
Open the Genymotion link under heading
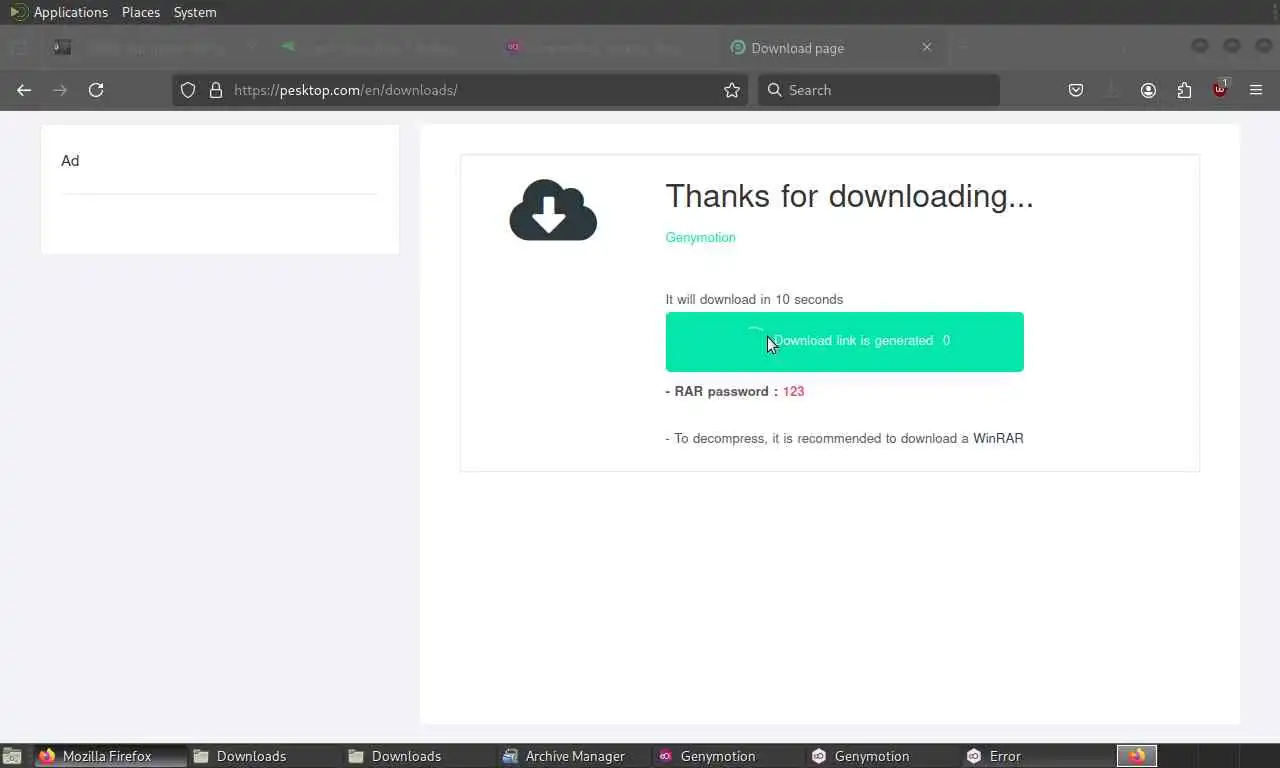click(700, 237)
